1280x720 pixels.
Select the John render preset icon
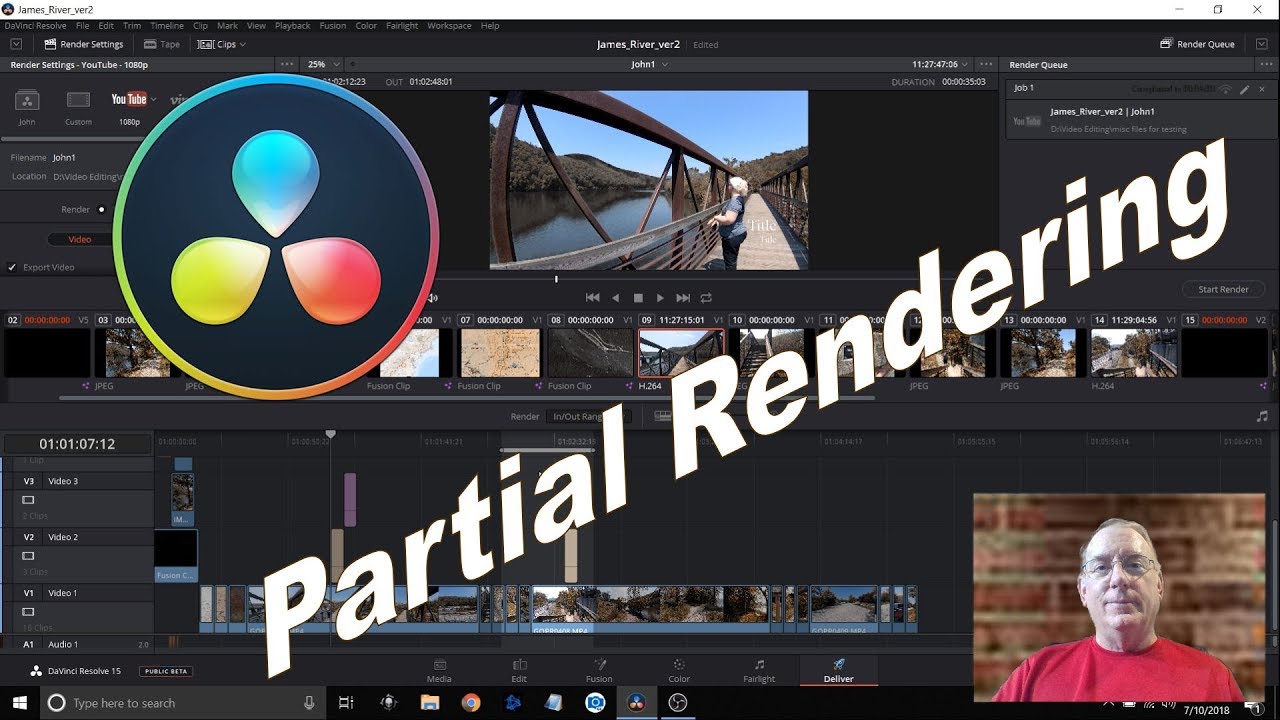click(27, 100)
